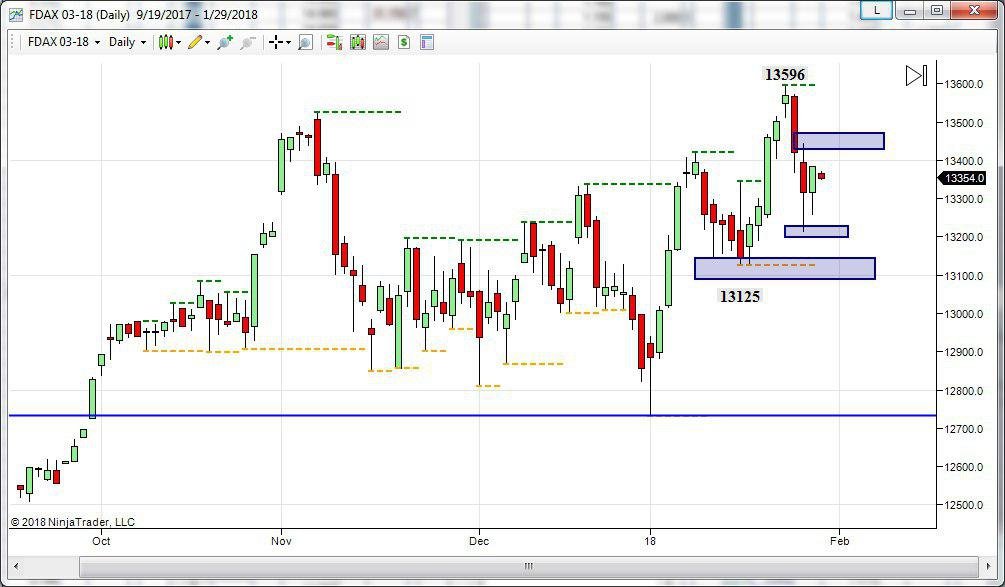
Task: Select the upper blue rectangle near 13450
Action: point(839,141)
